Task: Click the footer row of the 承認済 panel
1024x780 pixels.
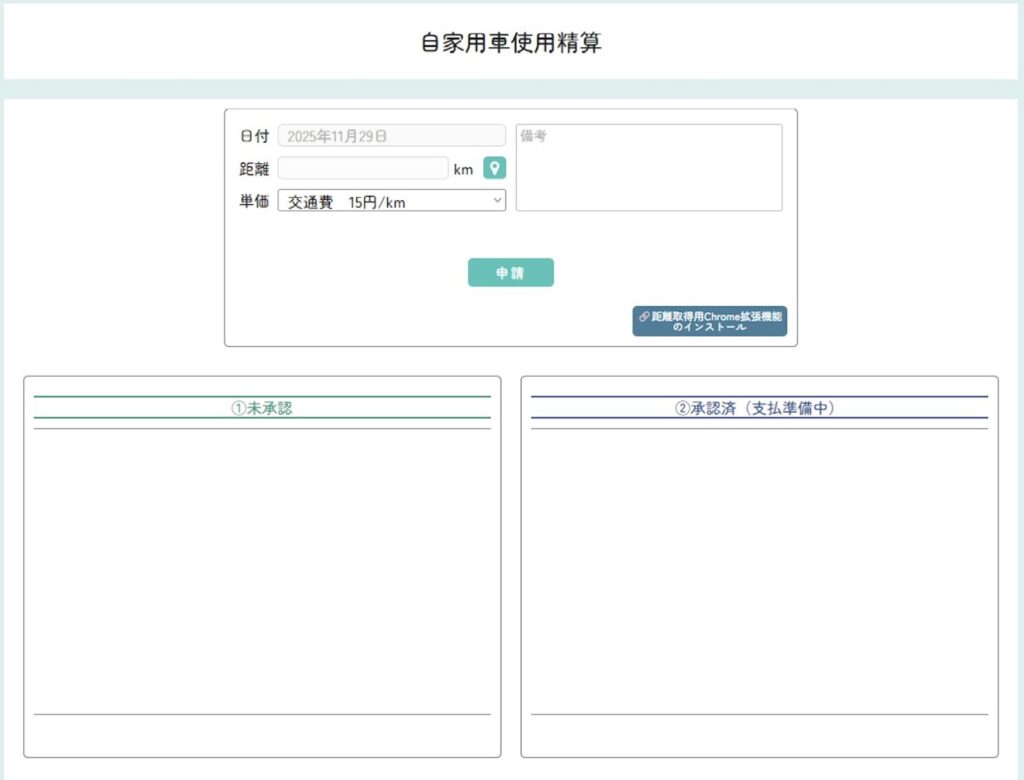Action: tap(759, 734)
